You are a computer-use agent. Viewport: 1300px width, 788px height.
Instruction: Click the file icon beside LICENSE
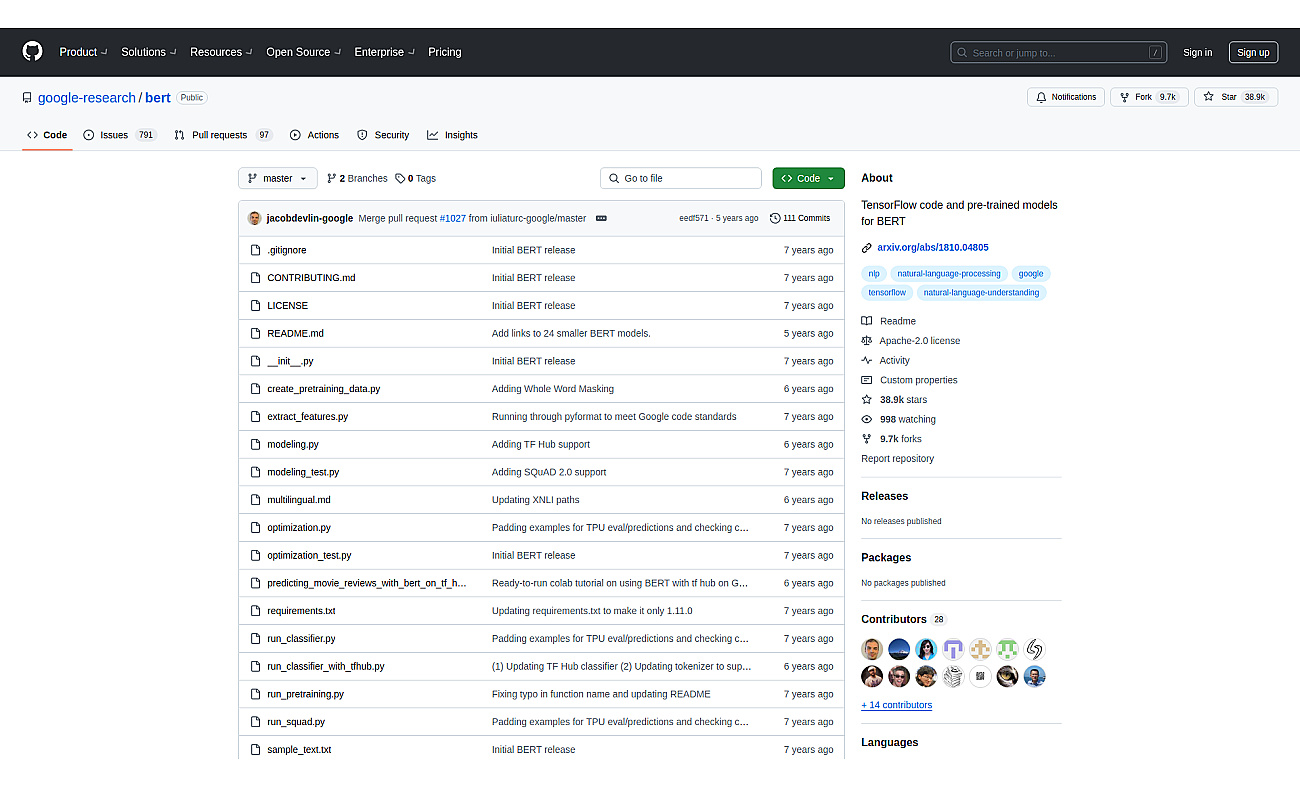coord(256,306)
